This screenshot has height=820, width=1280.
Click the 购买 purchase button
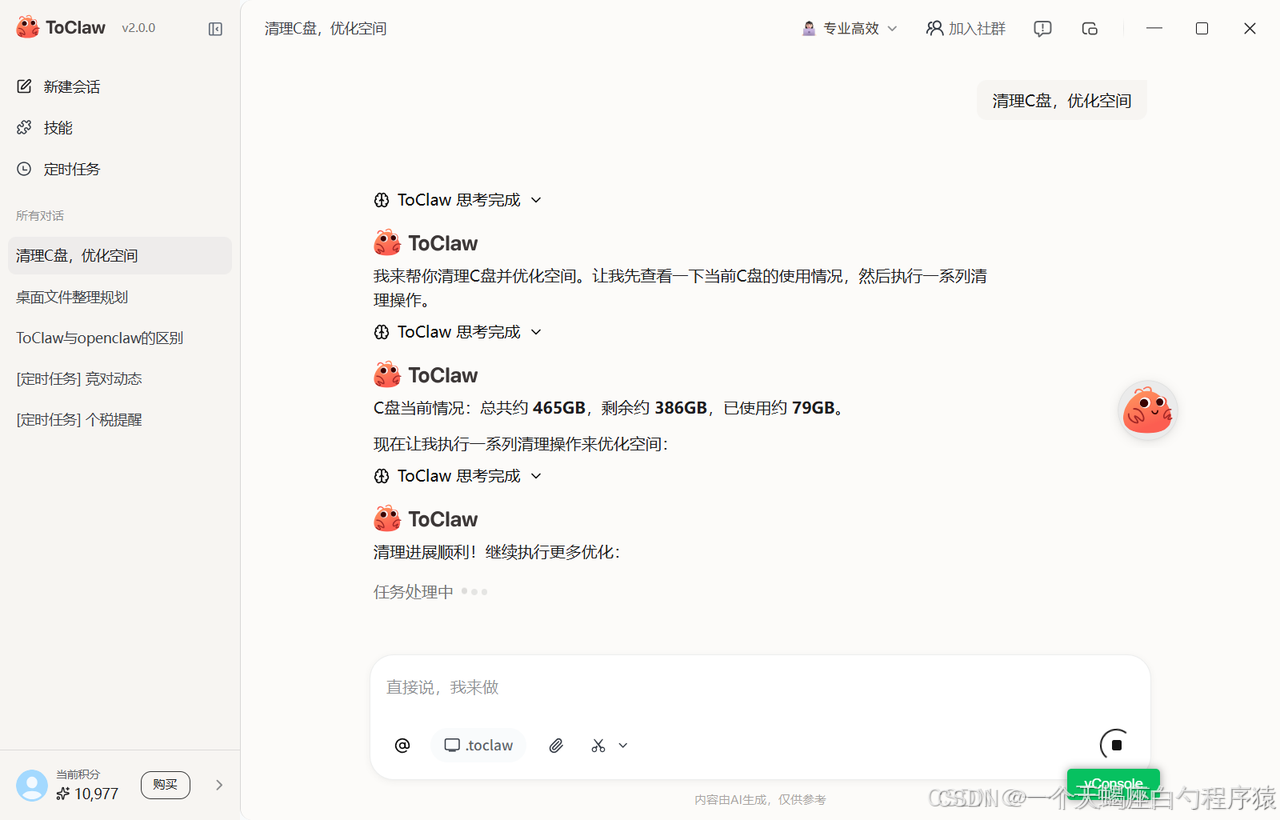165,785
